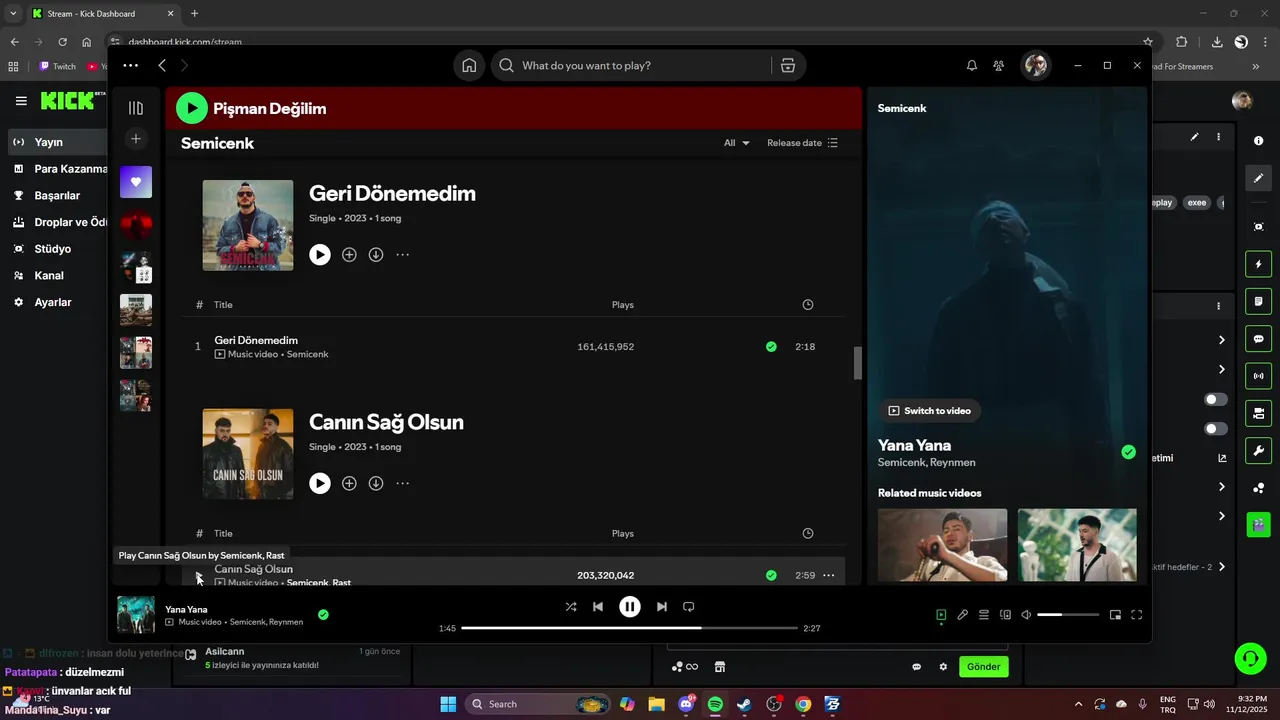The height and width of the screenshot is (720, 1280).
Task: Open Spotify home page
Action: (x=469, y=65)
